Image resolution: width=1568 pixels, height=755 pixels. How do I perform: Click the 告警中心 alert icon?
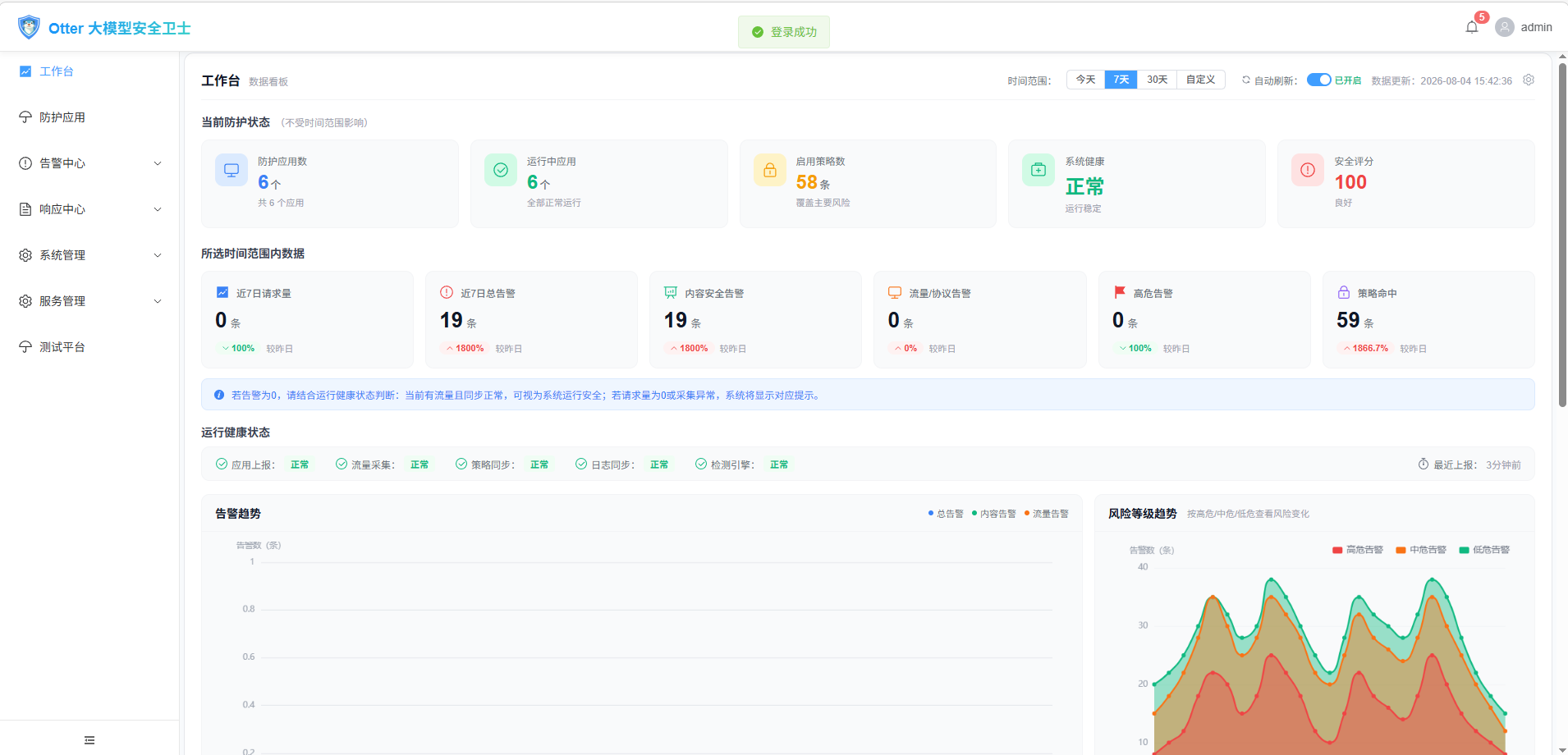pyautogui.click(x=25, y=163)
